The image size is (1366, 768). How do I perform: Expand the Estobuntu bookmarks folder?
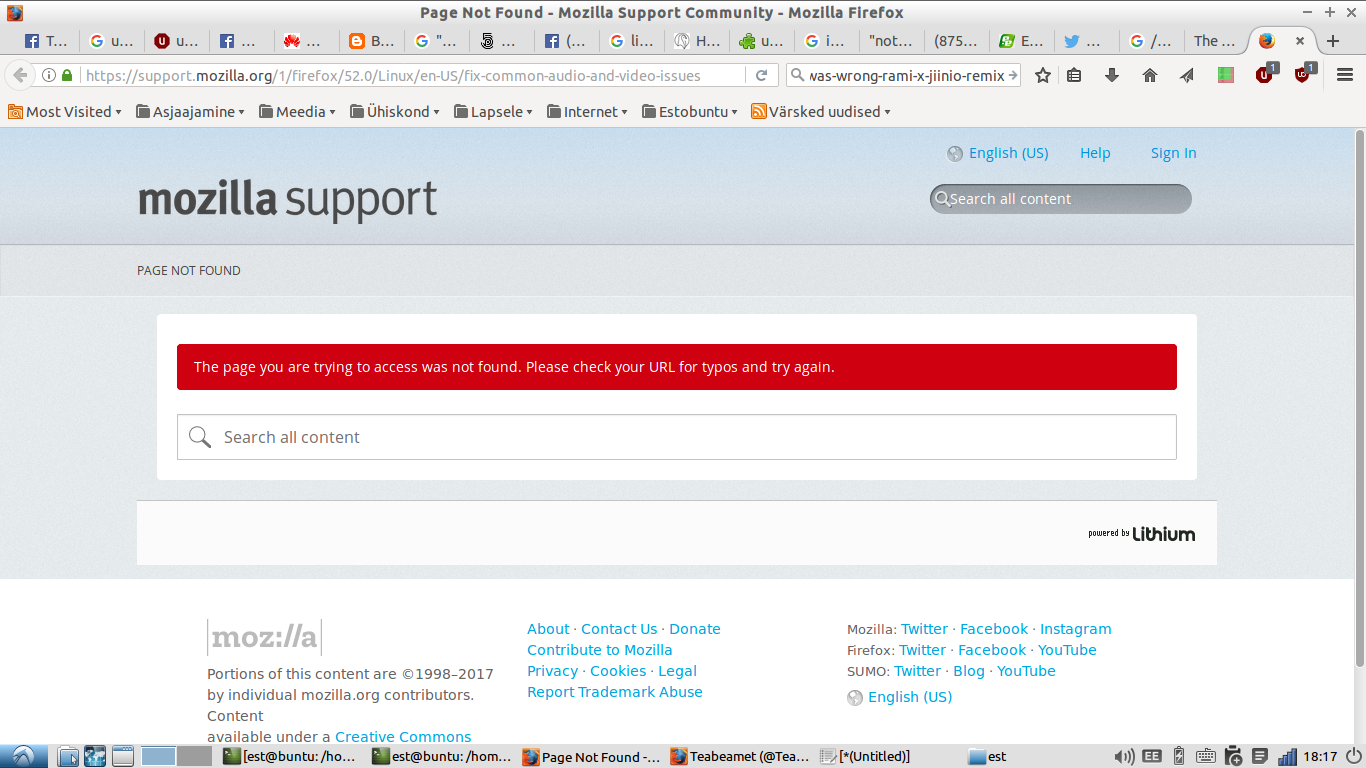point(690,112)
